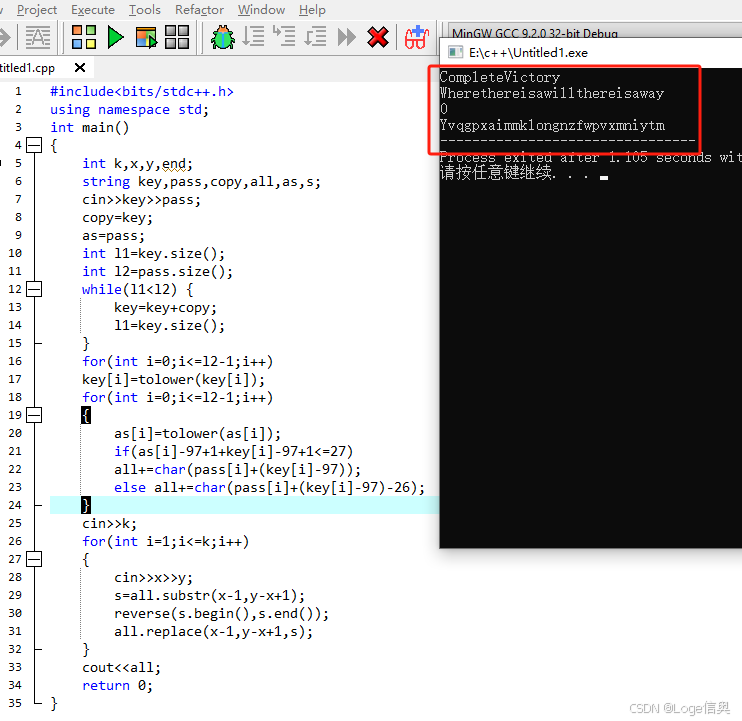Click the debug Continue double-arrow icon

pos(347,37)
